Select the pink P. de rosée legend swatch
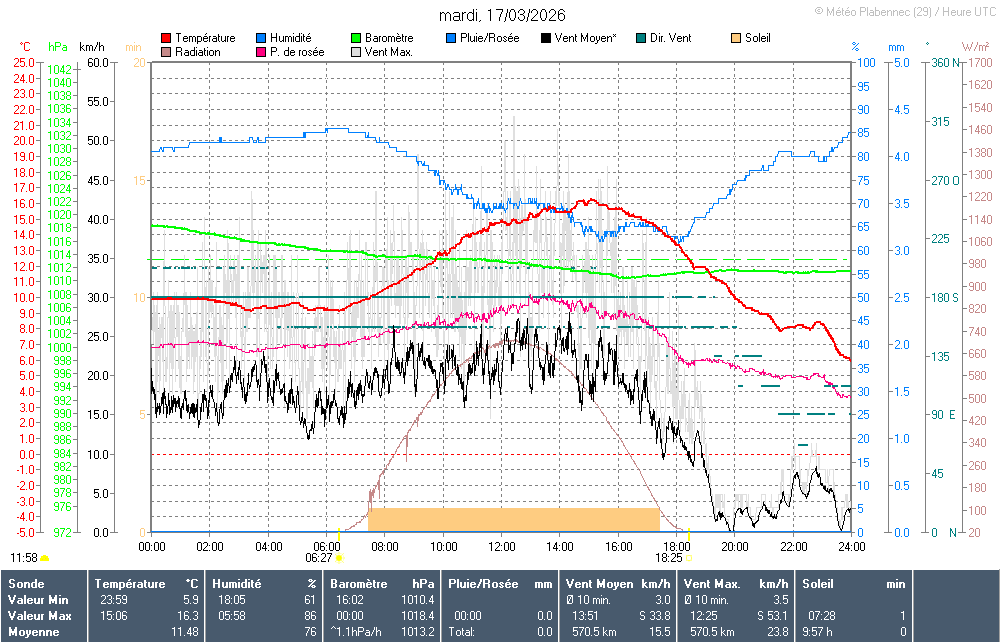Viewport: 1000px width, 642px height. [x=261, y=51]
